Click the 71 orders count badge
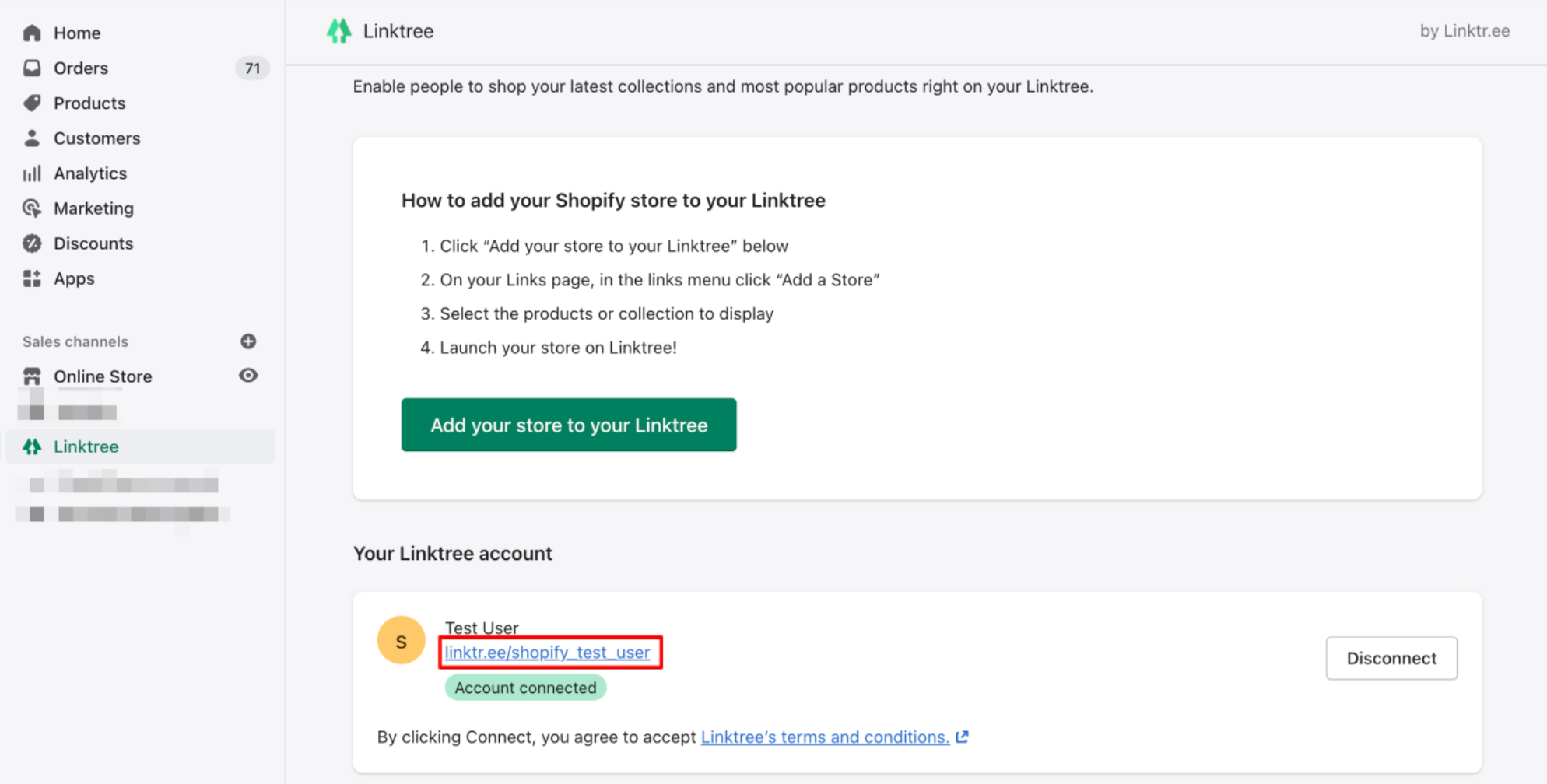1547x784 pixels. coord(252,68)
